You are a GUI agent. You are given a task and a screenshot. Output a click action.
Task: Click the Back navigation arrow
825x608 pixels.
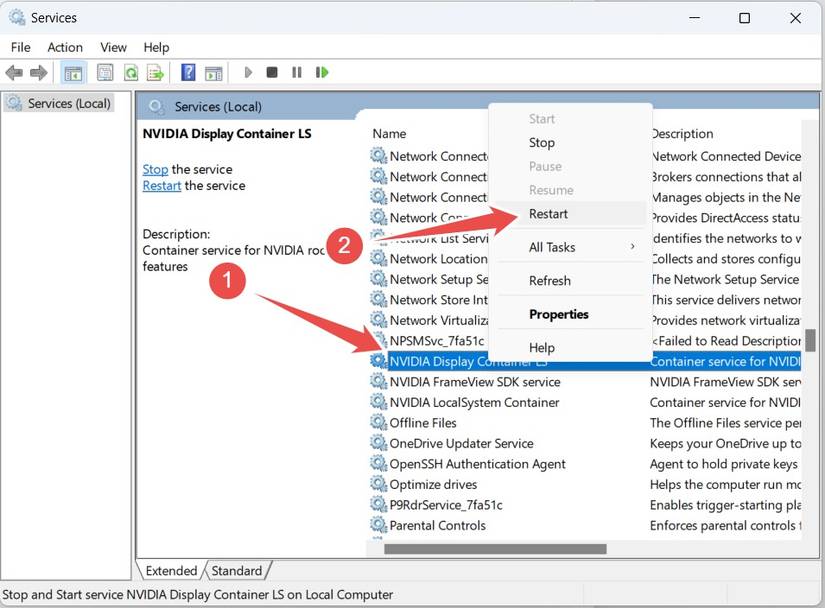[14, 72]
